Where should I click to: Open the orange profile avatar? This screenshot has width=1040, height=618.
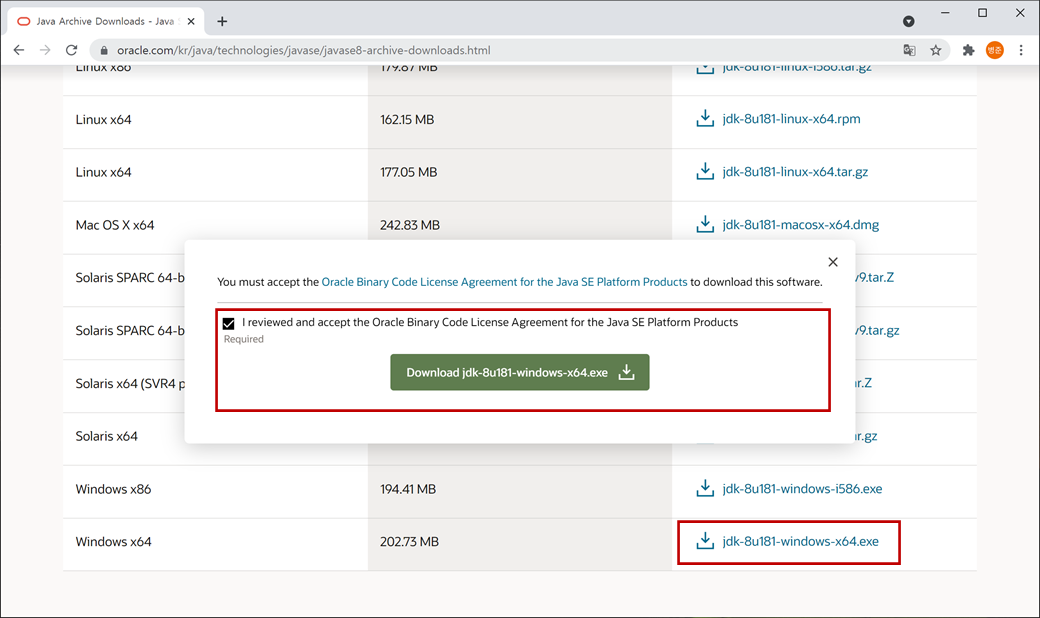point(994,50)
